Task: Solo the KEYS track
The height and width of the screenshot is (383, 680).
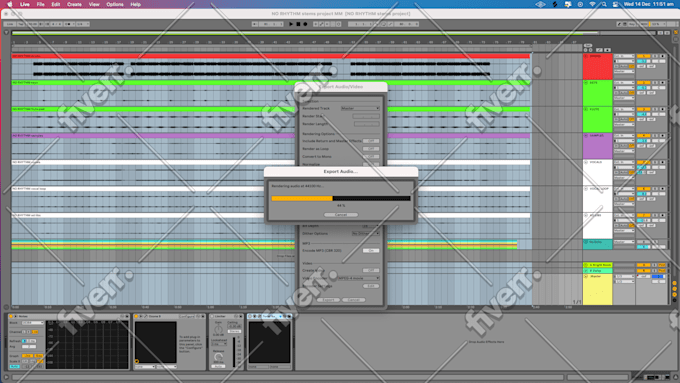Action: pos(655,83)
